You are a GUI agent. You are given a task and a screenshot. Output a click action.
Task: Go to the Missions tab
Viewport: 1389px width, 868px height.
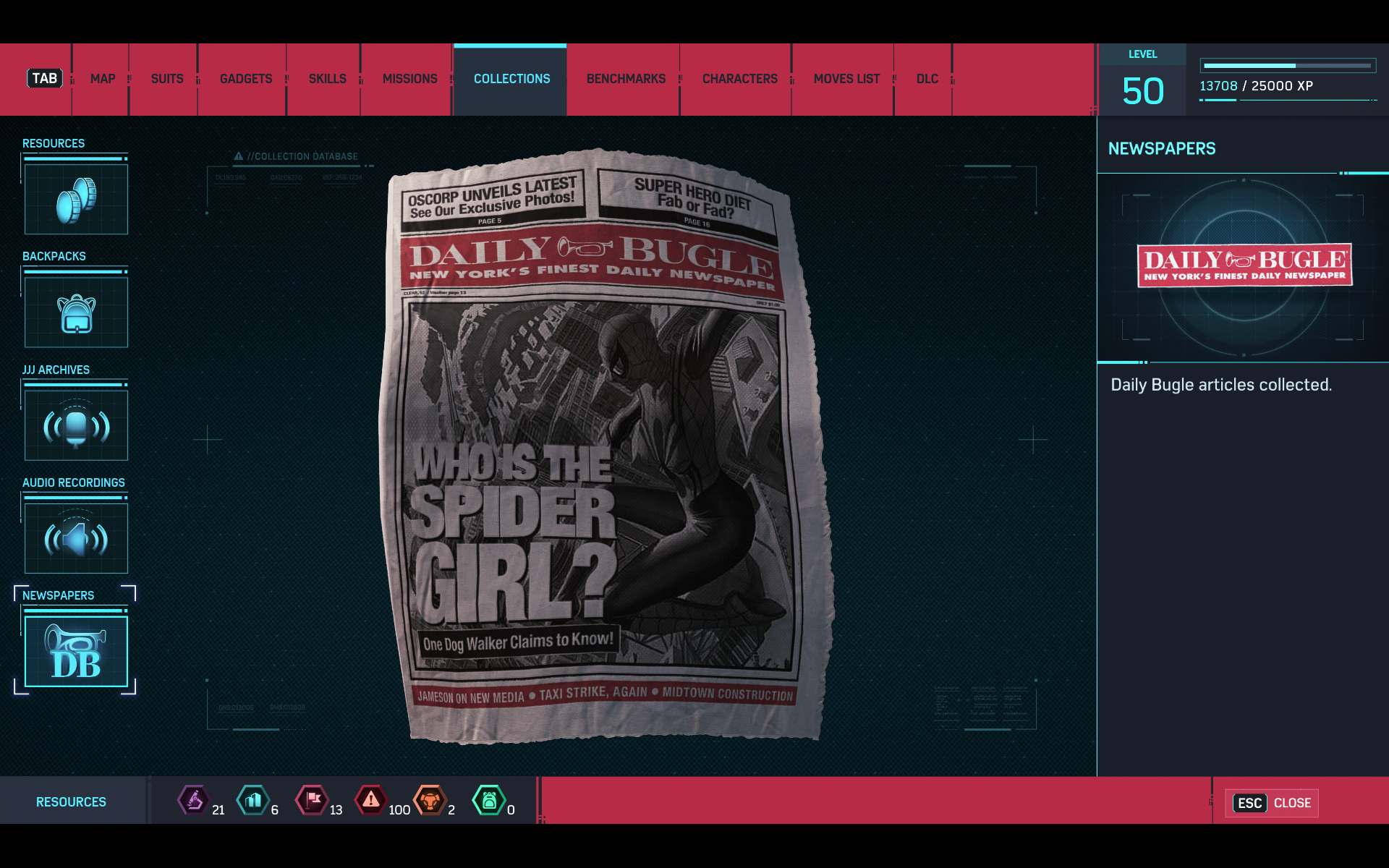click(x=409, y=79)
